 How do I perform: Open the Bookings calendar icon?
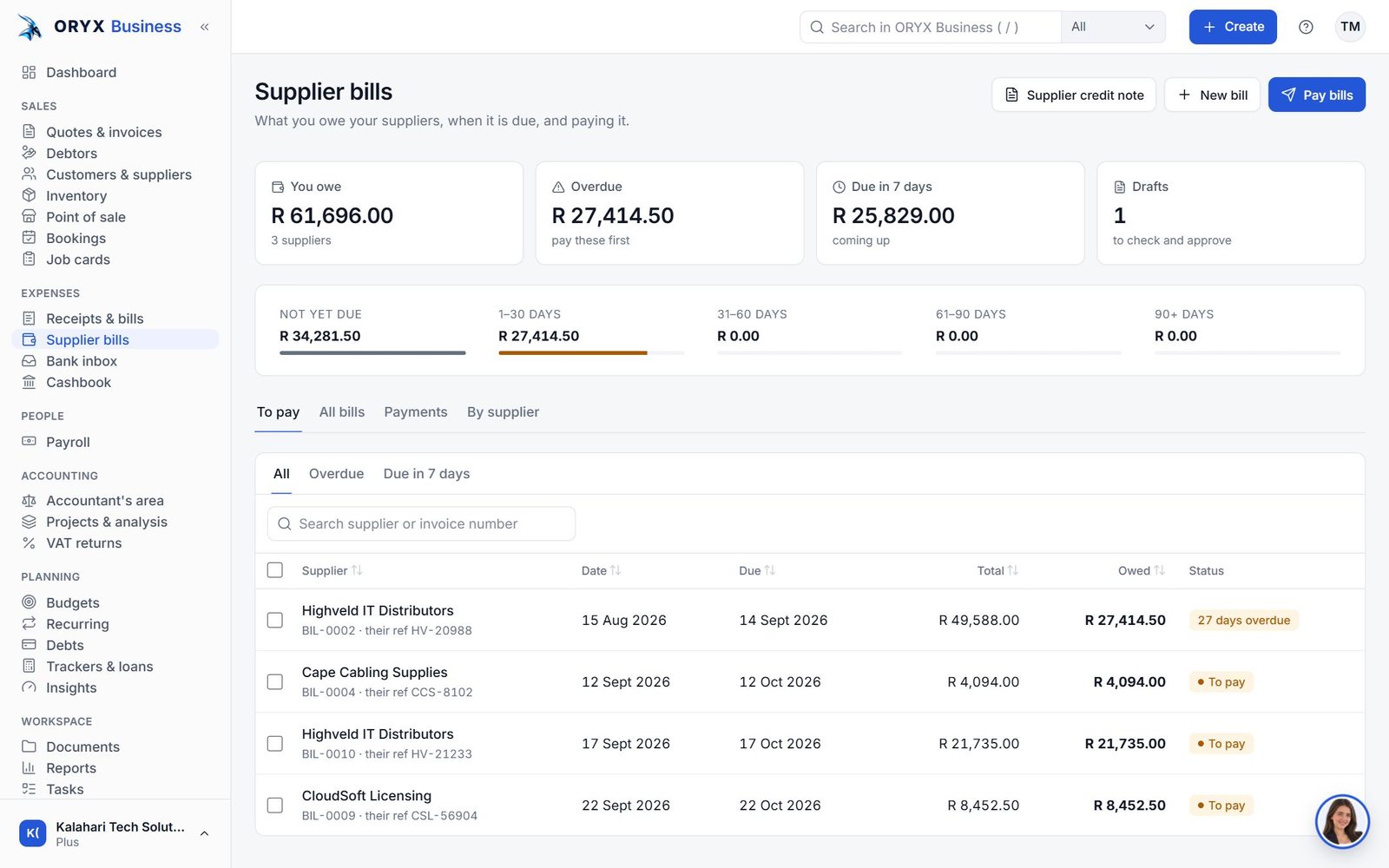[29, 238]
